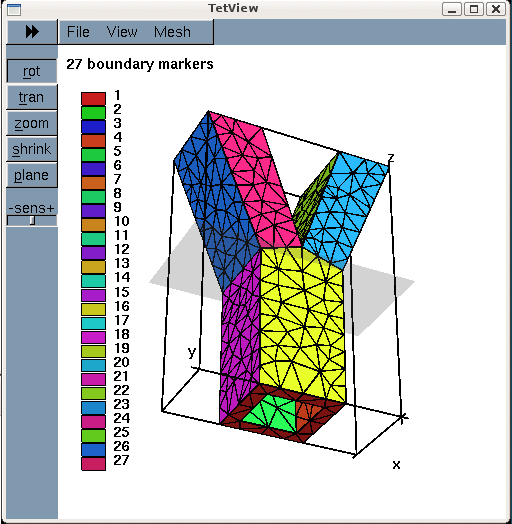Click the gold swatch for marker 13
512x524 pixels.
point(94,267)
